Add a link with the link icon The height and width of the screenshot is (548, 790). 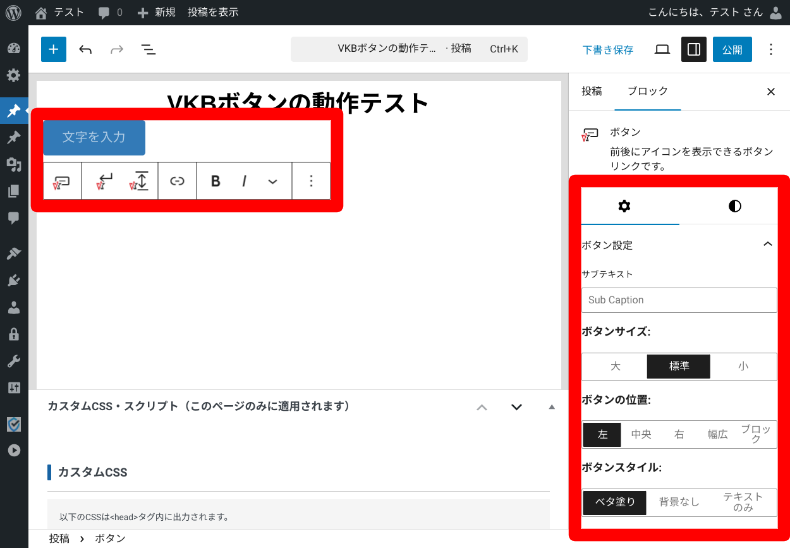177,181
